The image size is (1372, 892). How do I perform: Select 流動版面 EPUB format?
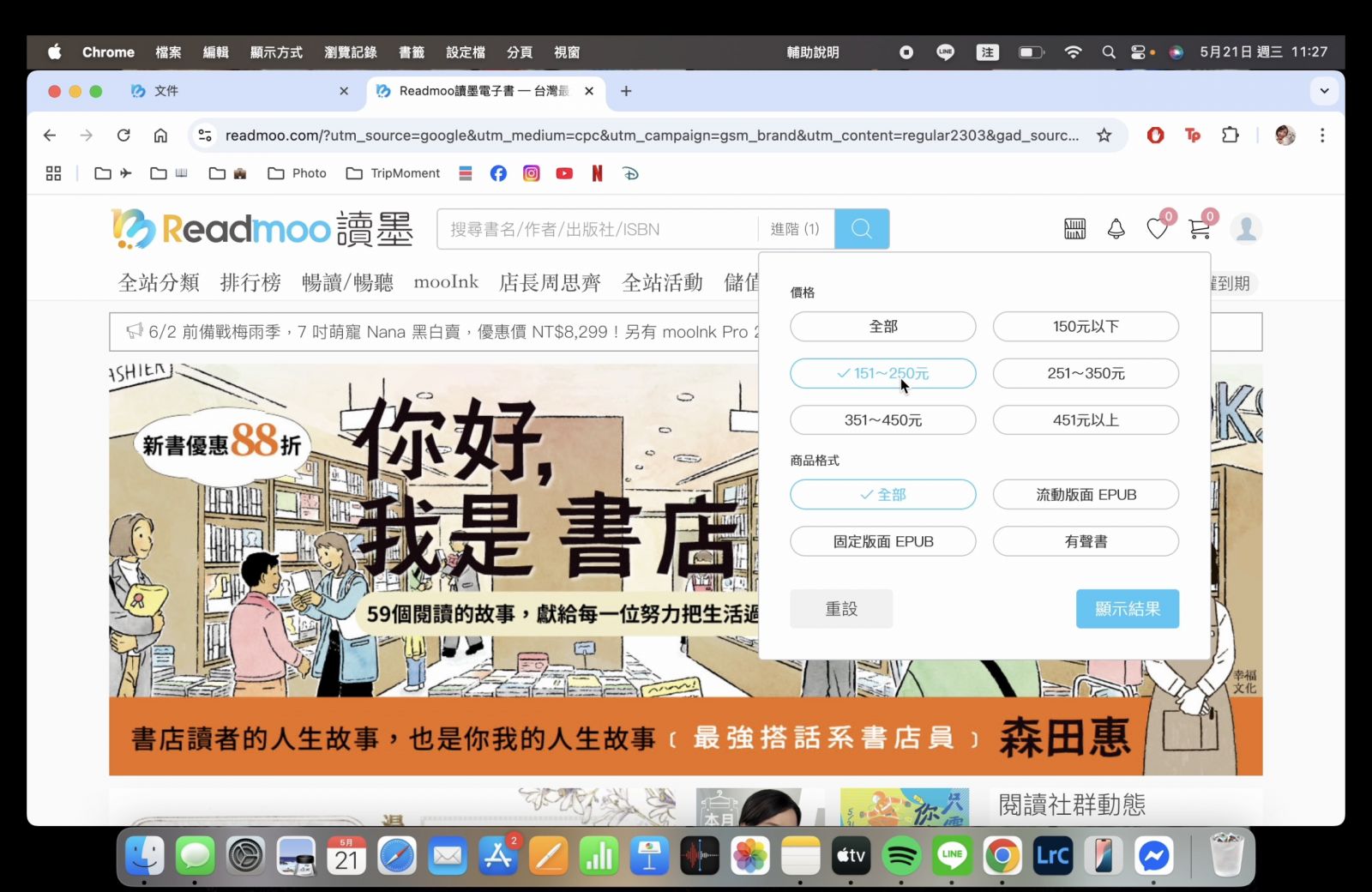click(x=1086, y=495)
